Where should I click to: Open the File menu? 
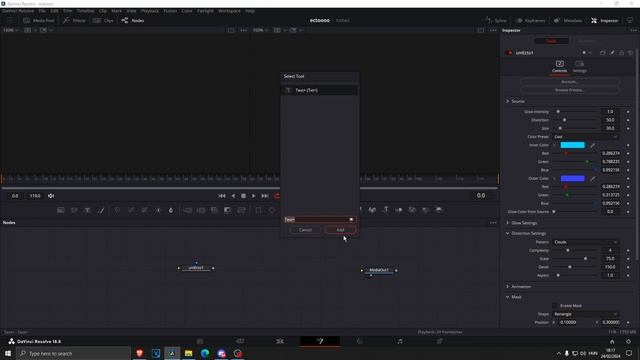(42, 11)
